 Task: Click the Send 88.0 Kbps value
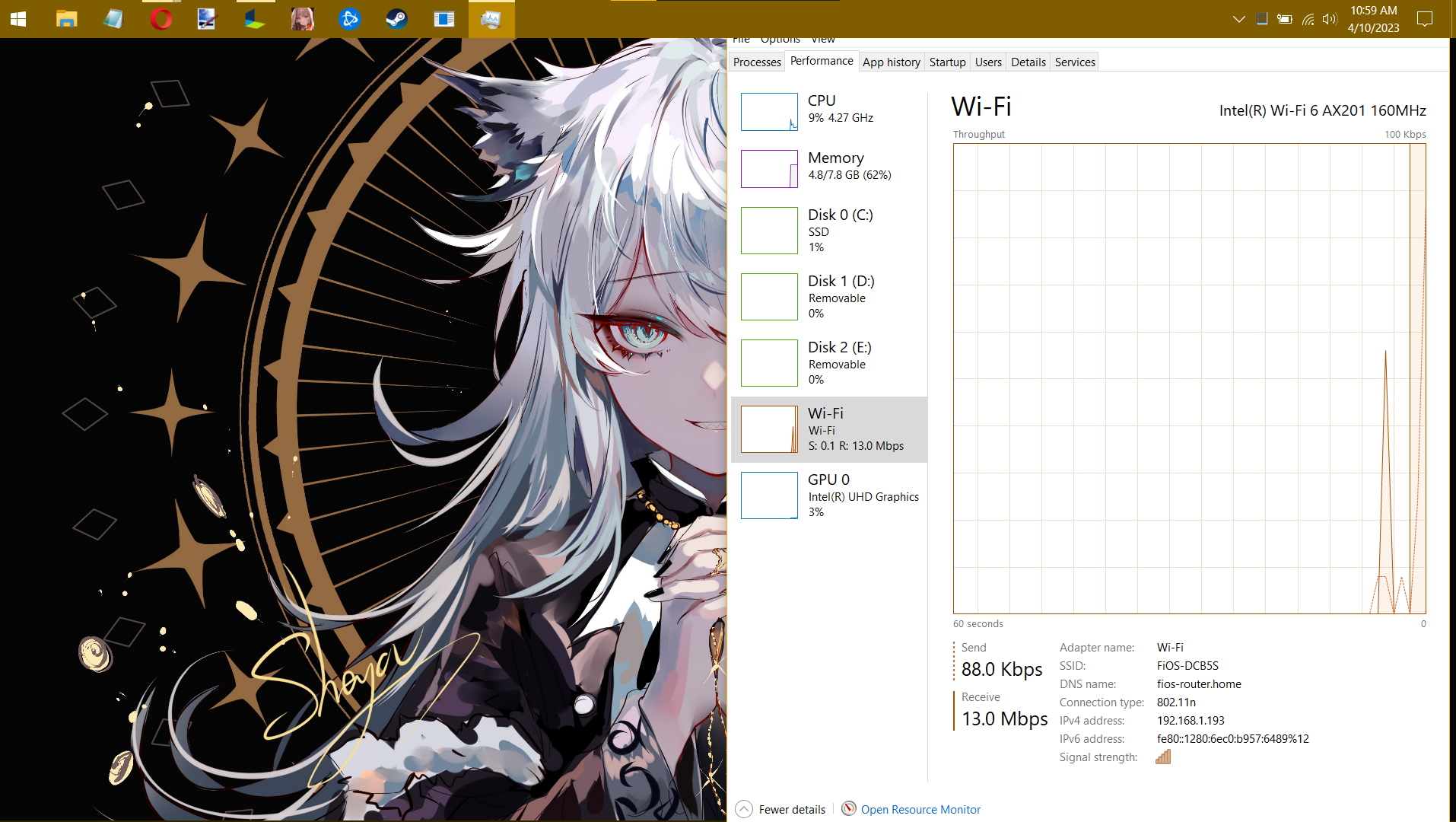pyautogui.click(x=1002, y=669)
